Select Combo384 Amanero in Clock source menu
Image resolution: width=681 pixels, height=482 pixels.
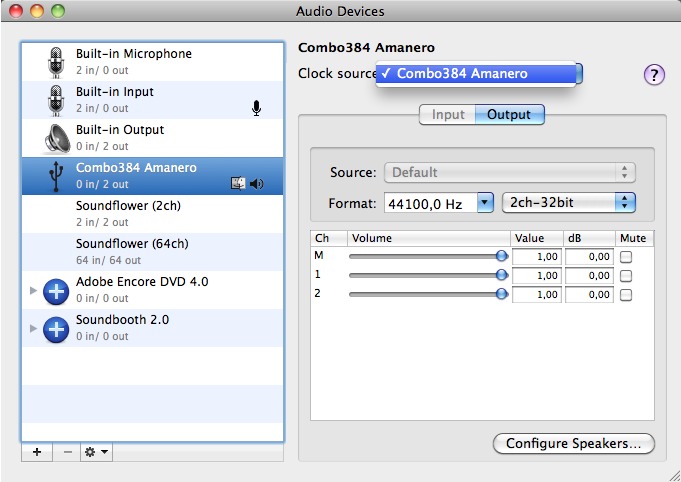[x=476, y=74]
